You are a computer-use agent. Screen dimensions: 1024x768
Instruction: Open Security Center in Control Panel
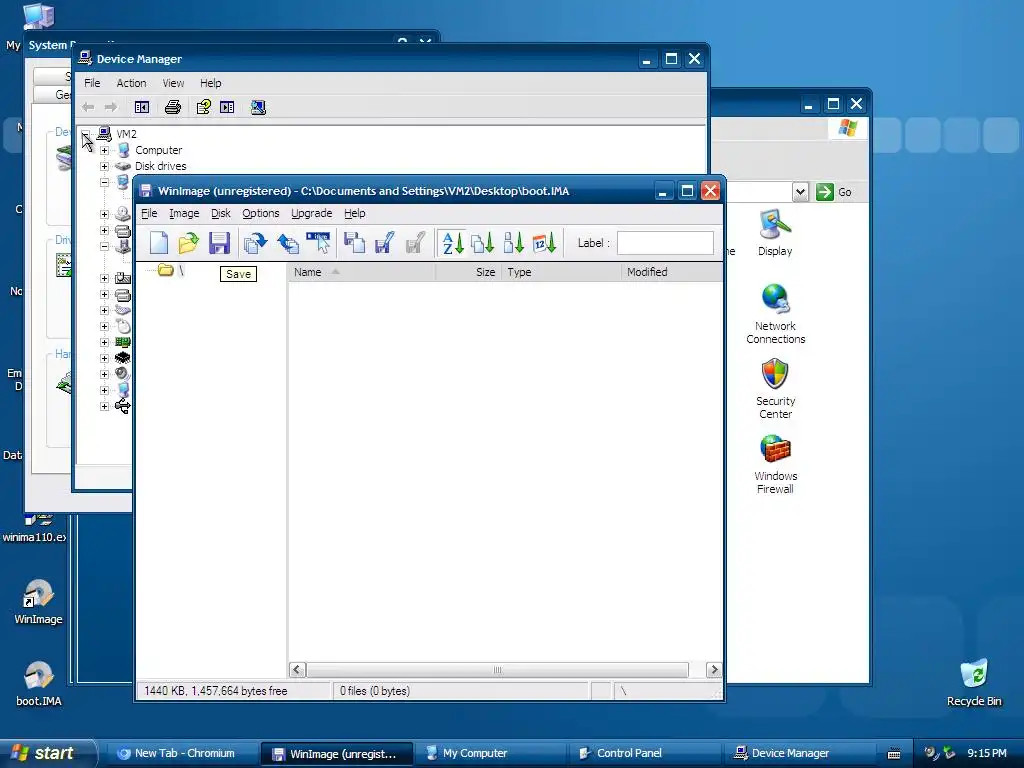click(775, 389)
